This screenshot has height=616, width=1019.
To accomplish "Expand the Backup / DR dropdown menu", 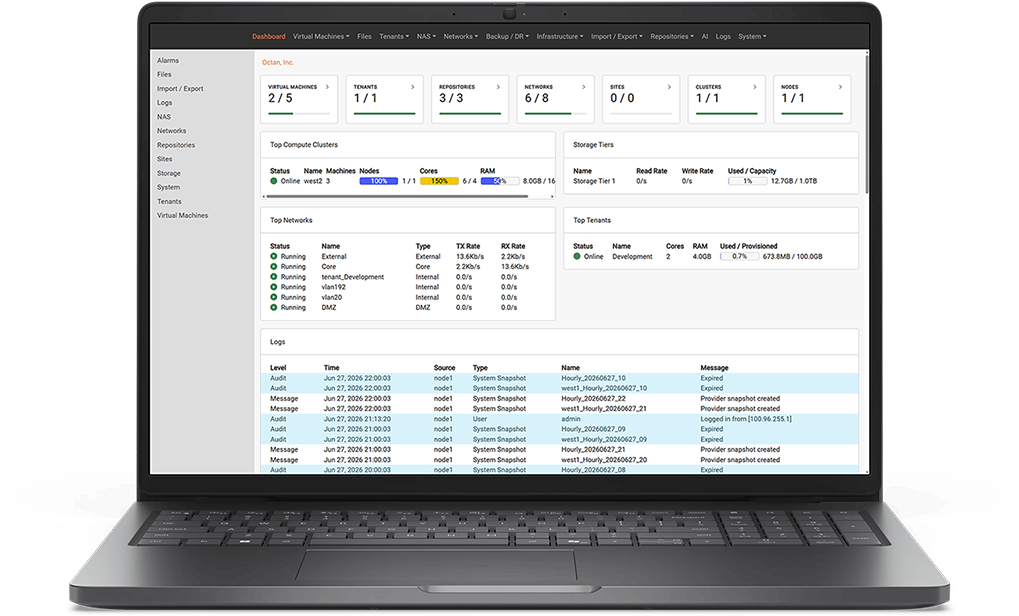I will pyautogui.click(x=507, y=36).
